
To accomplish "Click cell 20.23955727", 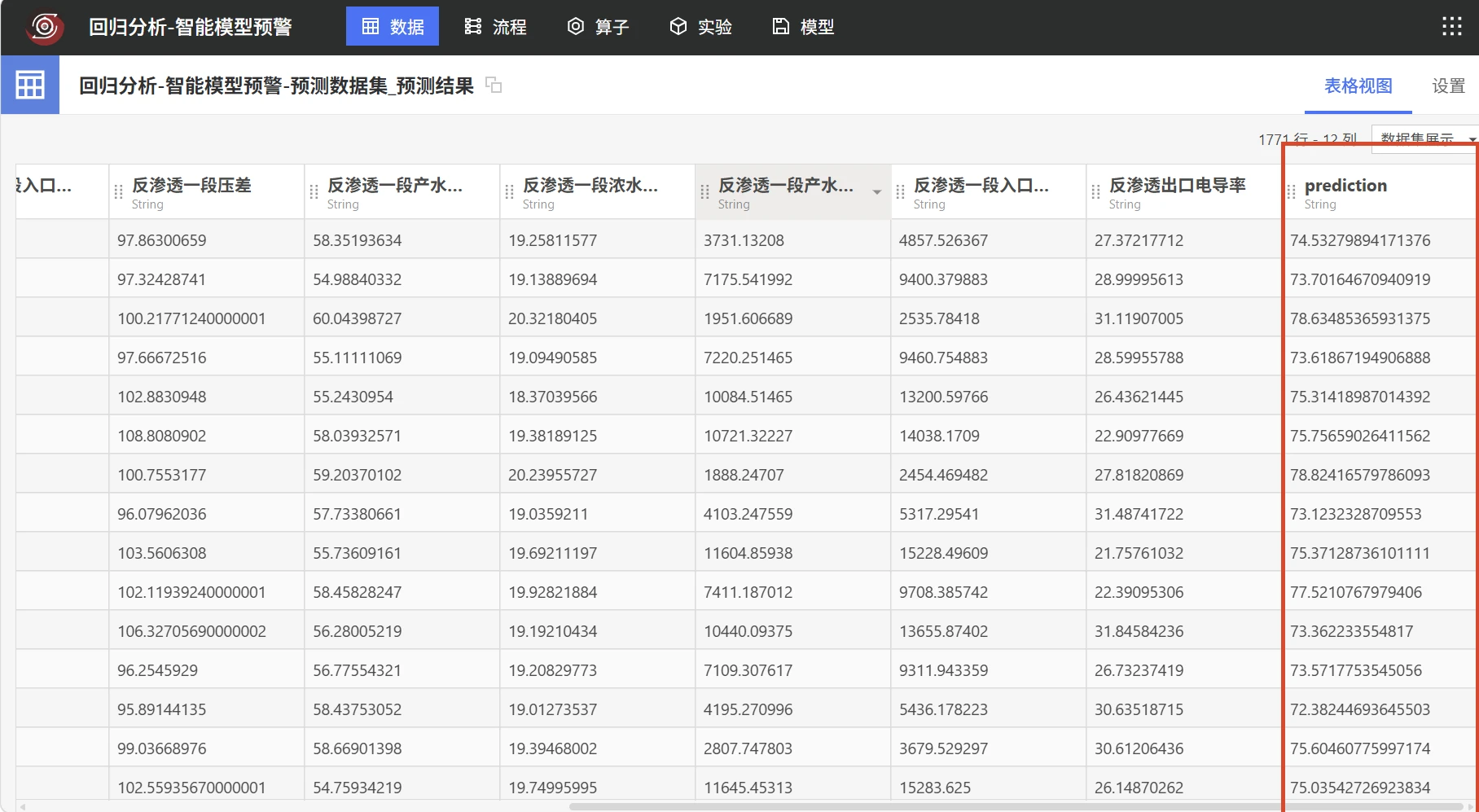I will [x=598, y=475].
